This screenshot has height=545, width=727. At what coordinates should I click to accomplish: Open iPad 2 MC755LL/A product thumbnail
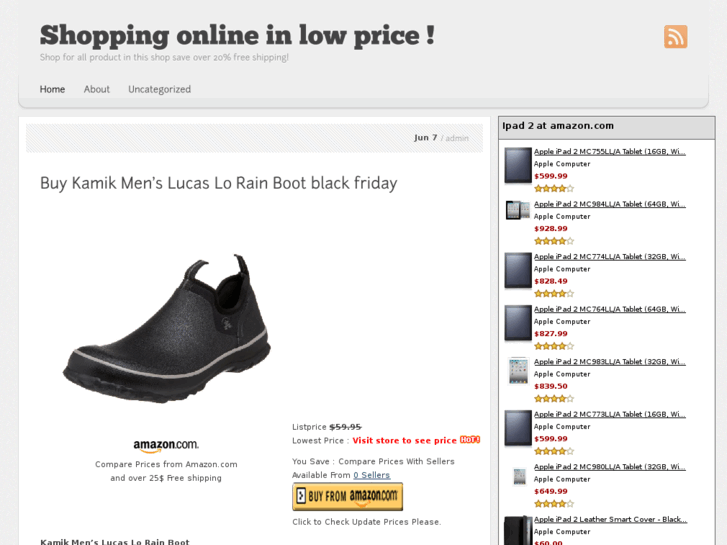[x=518, y=165]
